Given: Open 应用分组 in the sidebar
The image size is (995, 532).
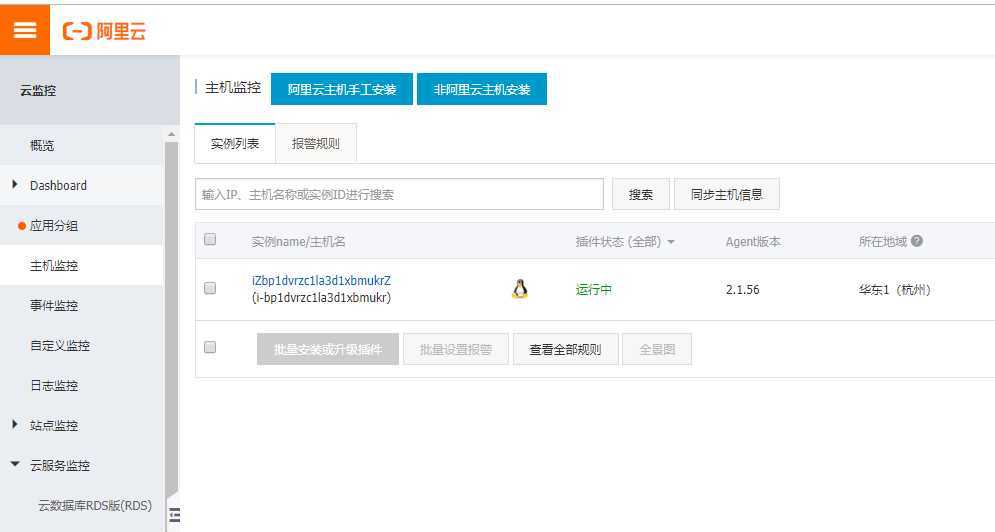Looking at the screenshot, I should [x=54, y=225].
